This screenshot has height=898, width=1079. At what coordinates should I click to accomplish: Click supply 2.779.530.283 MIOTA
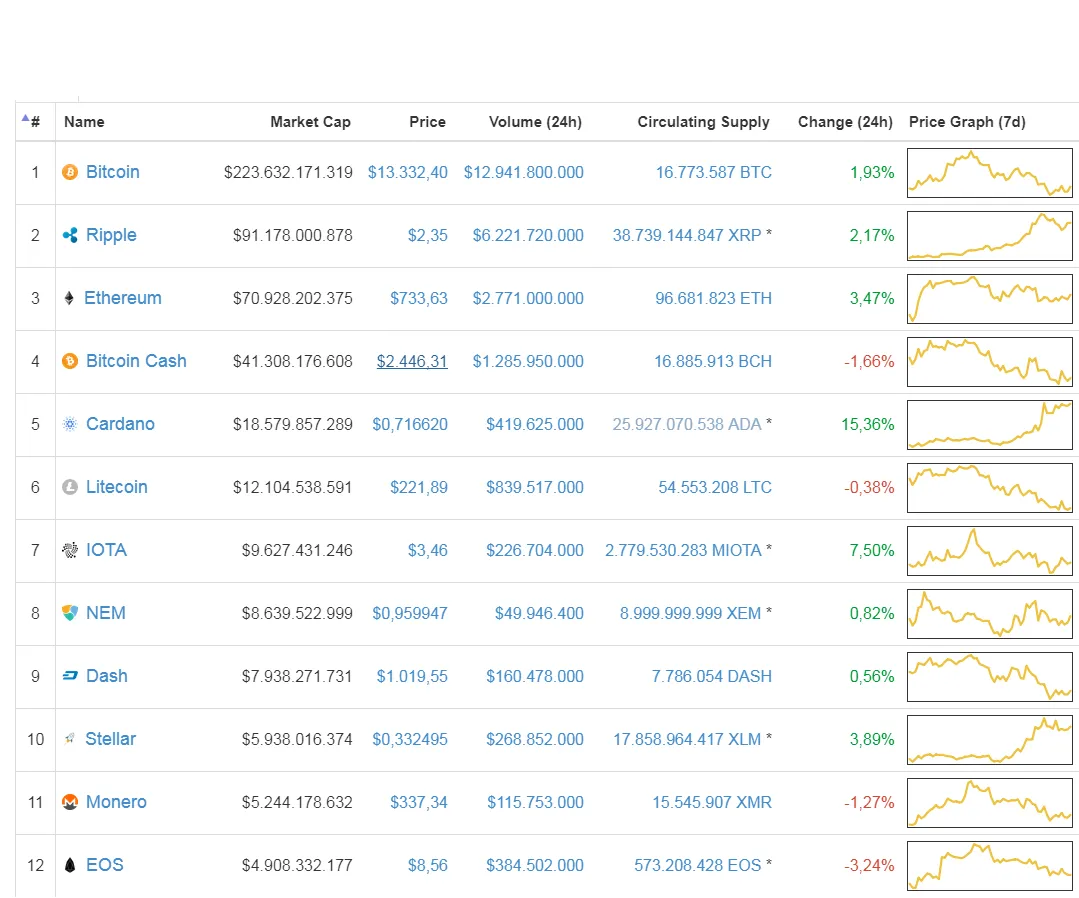pos(683,550)
